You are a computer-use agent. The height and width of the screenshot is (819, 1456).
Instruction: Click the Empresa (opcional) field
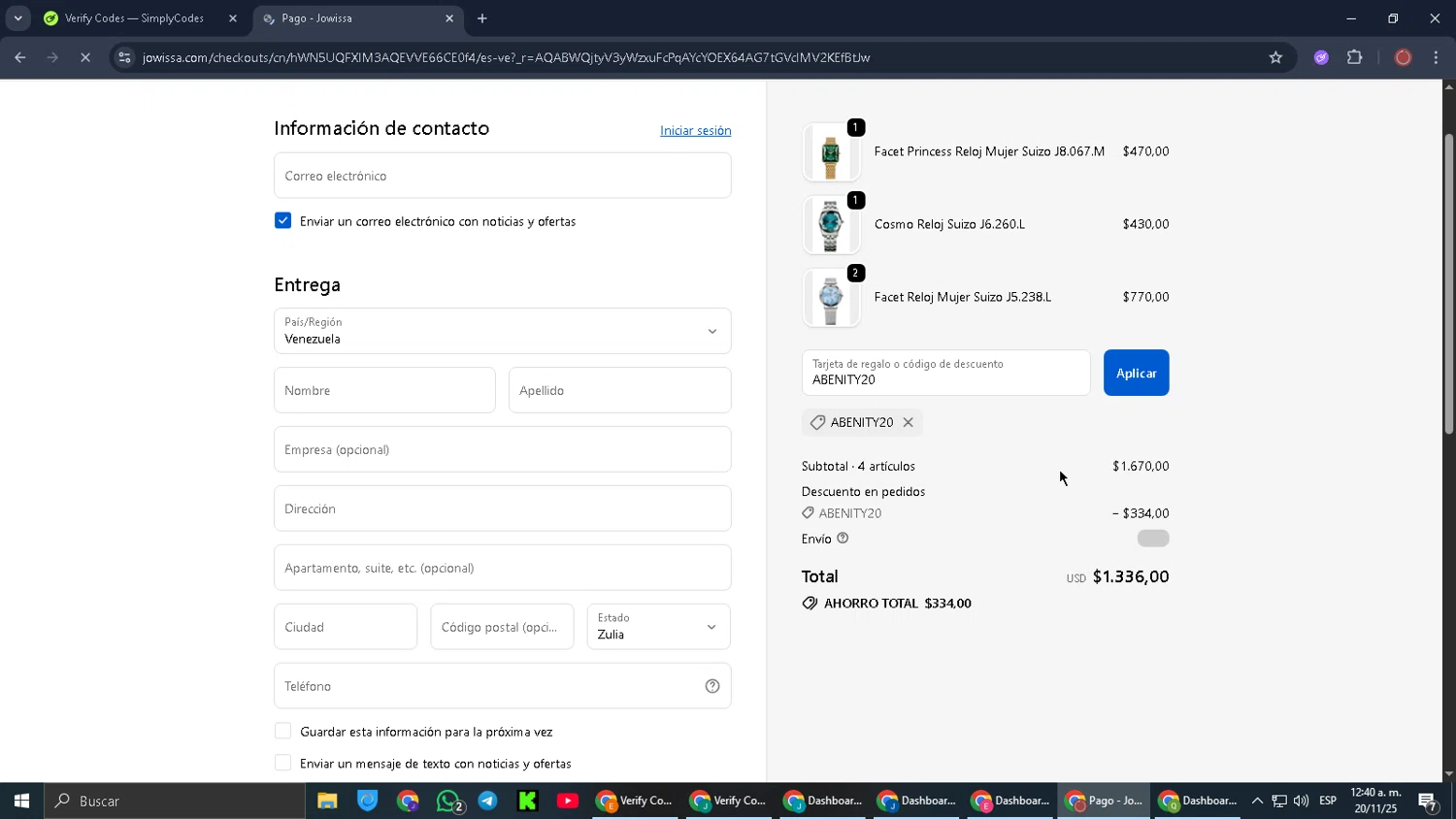(503, 449)
